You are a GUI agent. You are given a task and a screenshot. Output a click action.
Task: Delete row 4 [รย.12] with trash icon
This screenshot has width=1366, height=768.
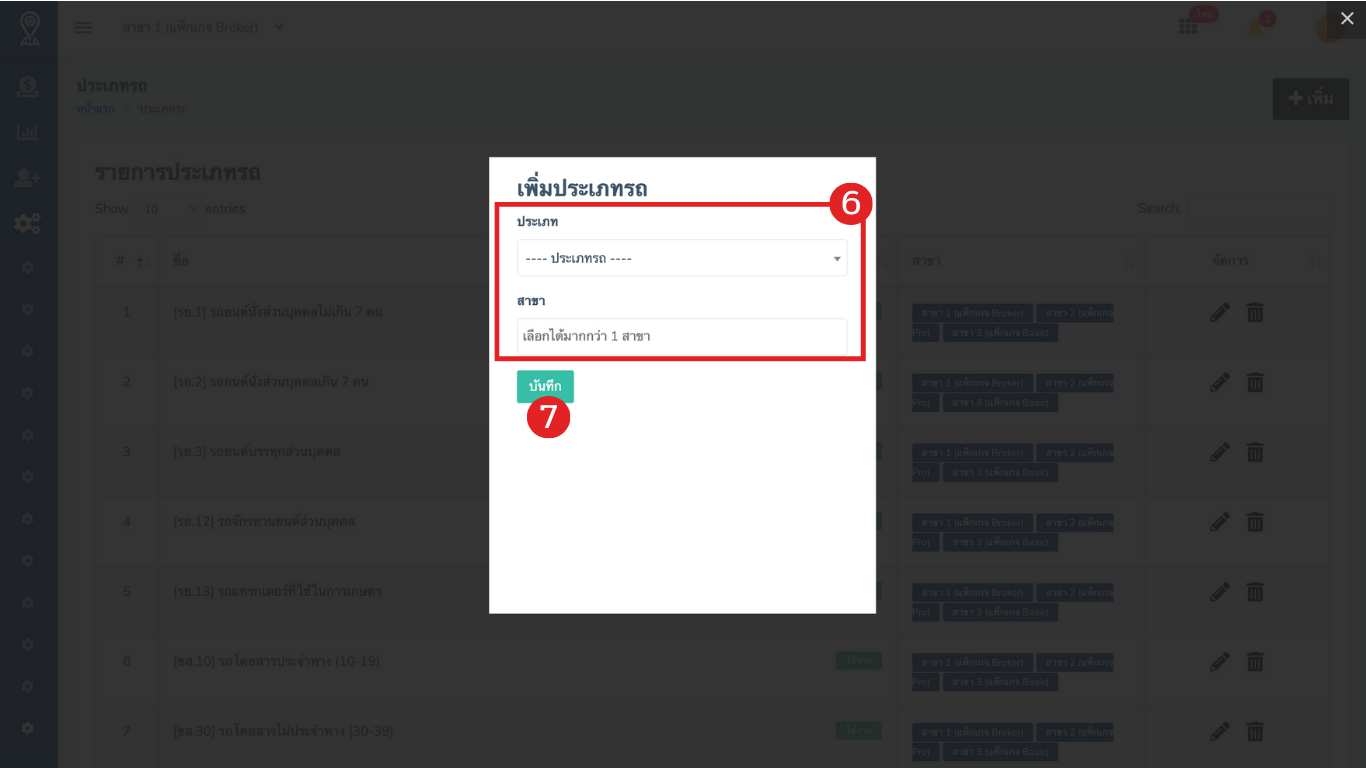(x=1255, y=522)
